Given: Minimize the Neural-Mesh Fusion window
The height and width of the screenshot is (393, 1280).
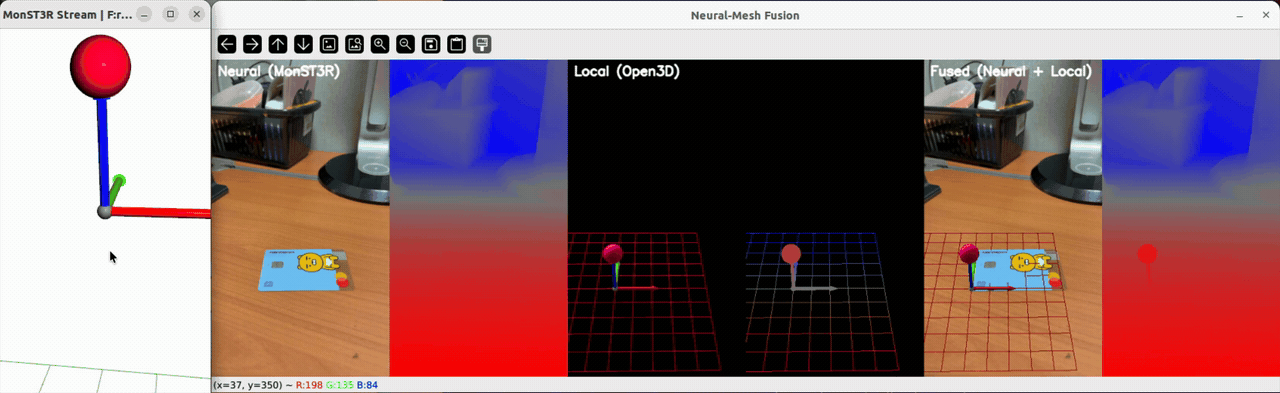Looking at the screenshot, I should [x=1240, y=15].
